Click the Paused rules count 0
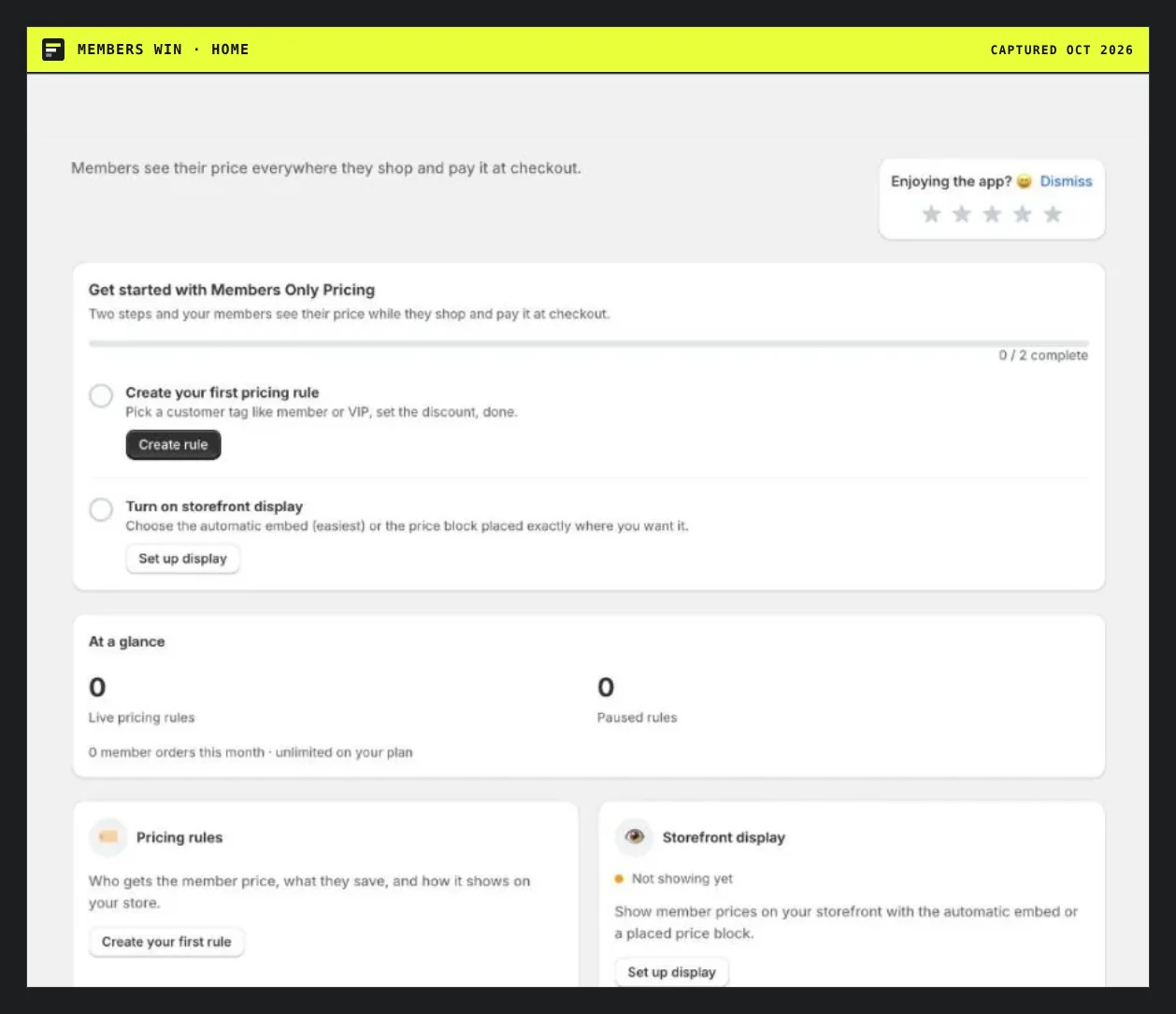This screenshot has width=1176, height=1014. [606, 688]
